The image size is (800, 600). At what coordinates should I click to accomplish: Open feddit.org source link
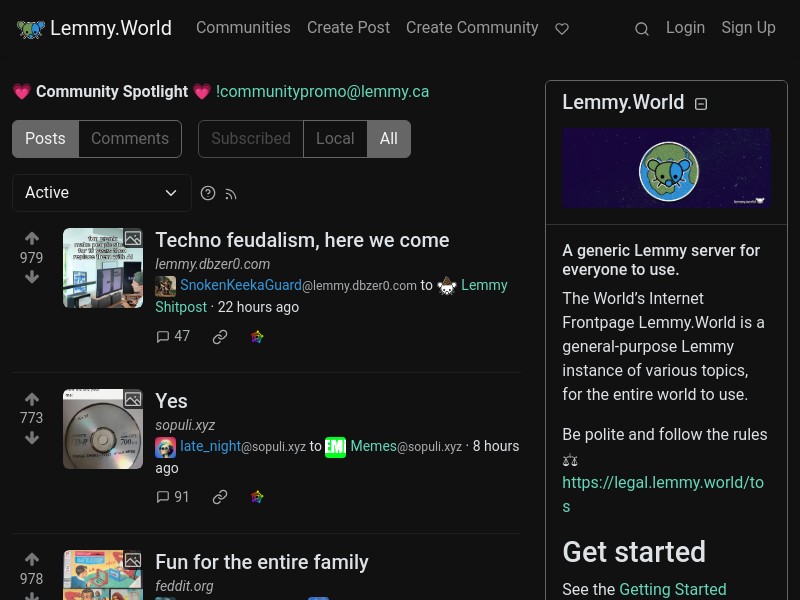click(184, 586)
